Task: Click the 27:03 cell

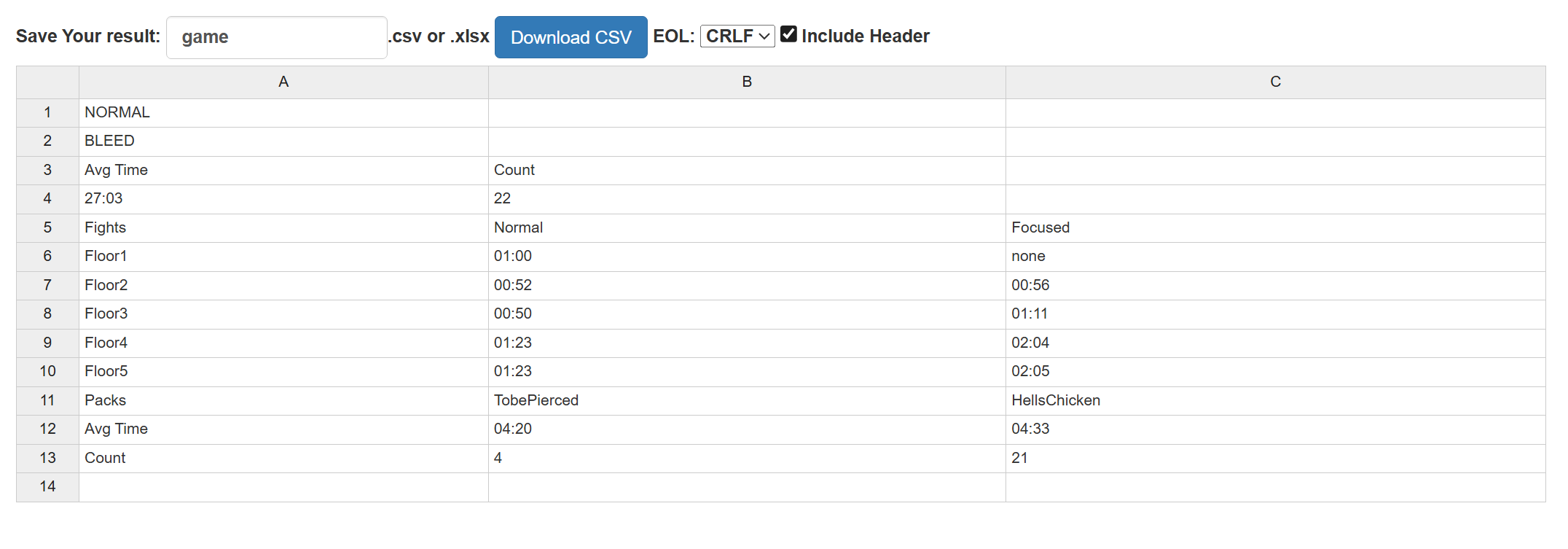Action: (x=283, y=199)
